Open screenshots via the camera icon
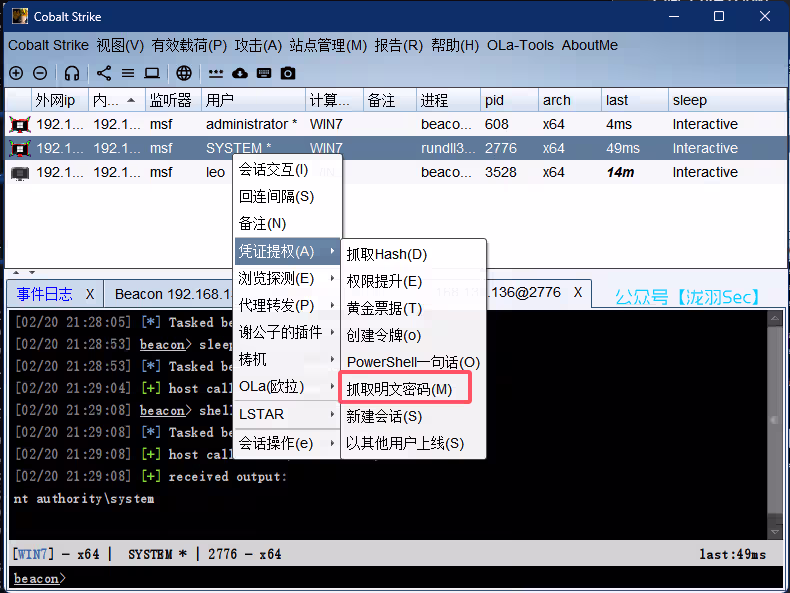Image resolution: width=790 pixels, height=593 pixels. click(x=288, y=73)
